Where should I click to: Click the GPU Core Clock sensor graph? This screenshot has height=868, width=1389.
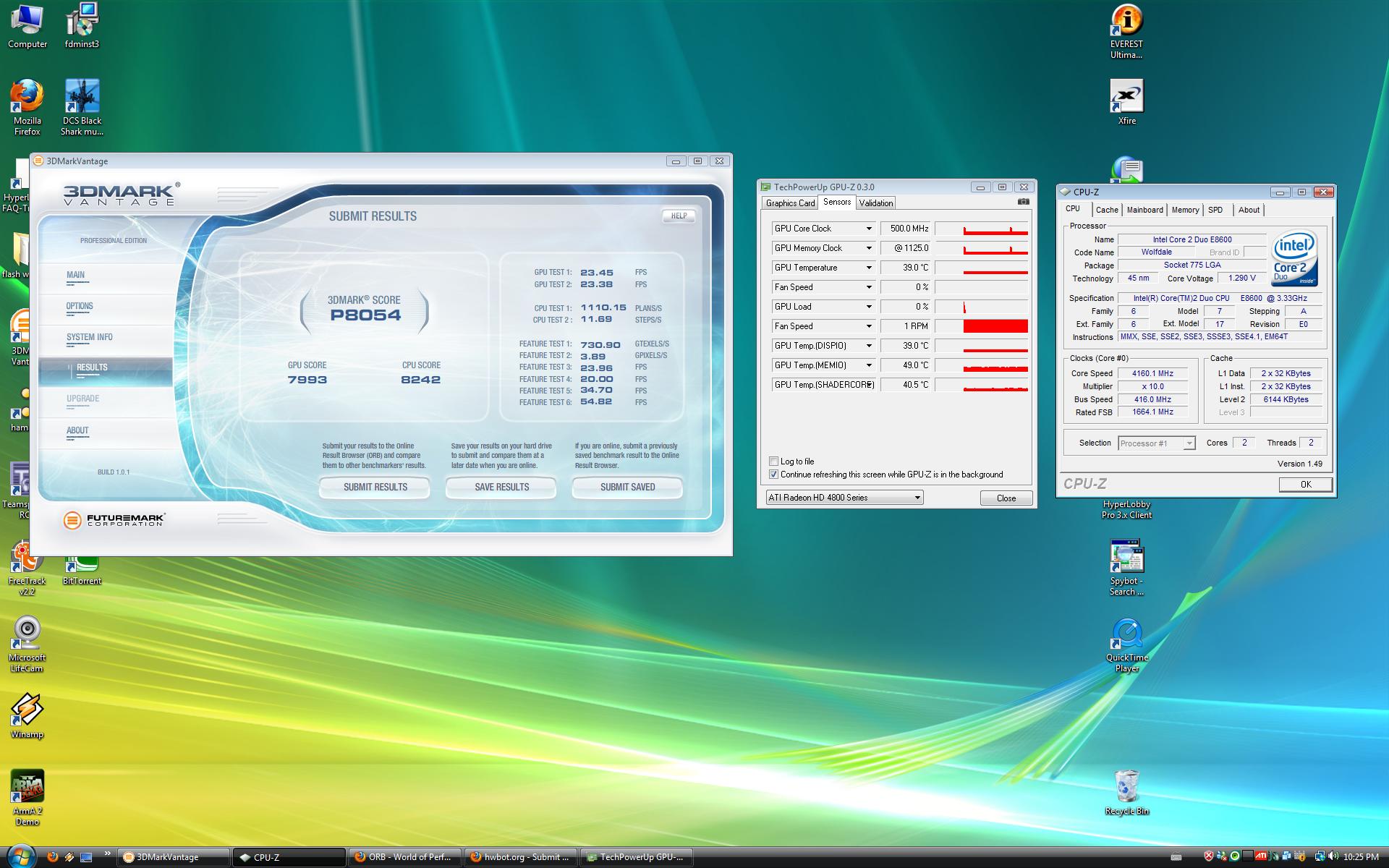[982, 229]
